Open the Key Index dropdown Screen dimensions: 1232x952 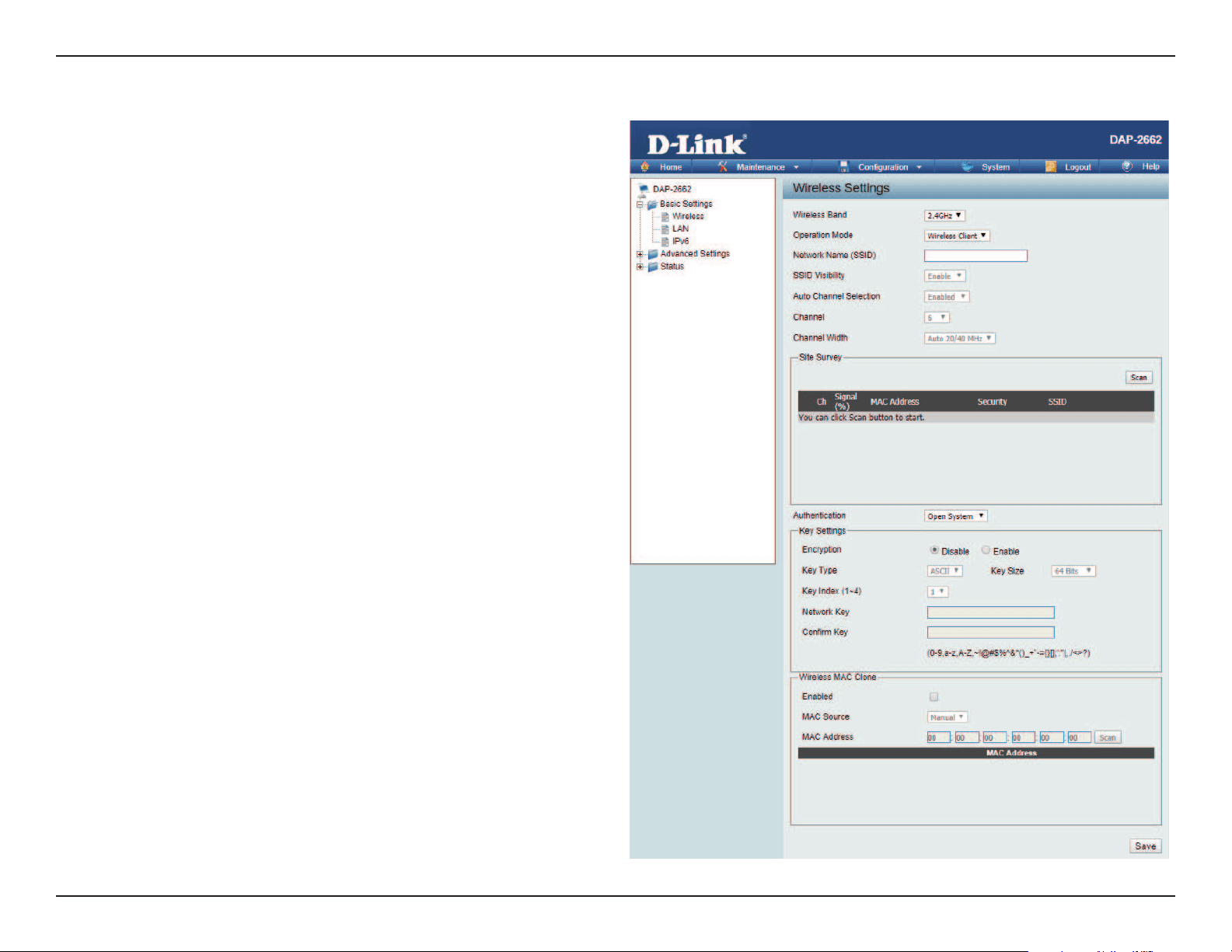[937, 592]
